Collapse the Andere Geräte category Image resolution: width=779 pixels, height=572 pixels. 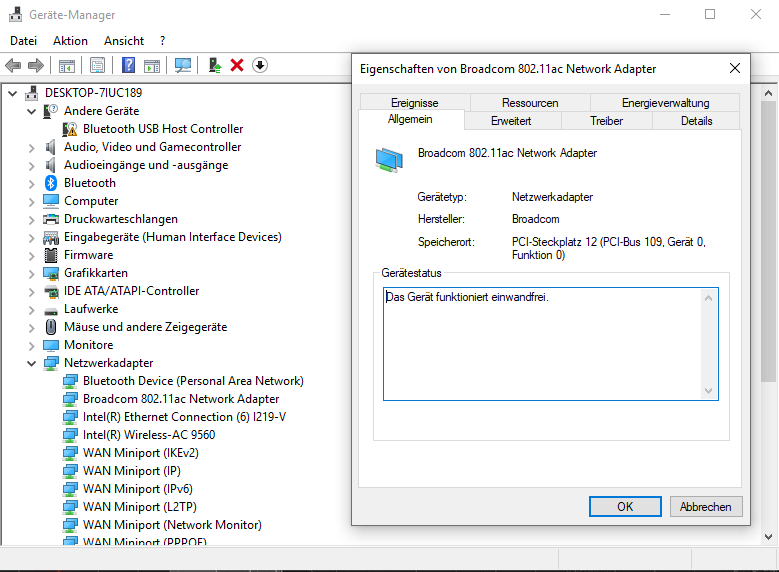coord(31,111)
